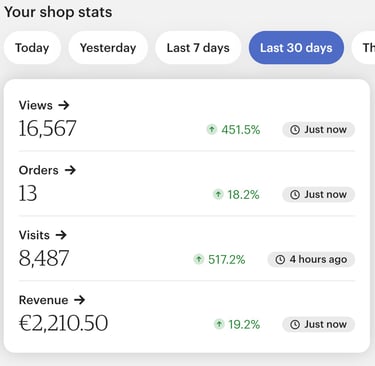375x366 pixels.
Task: Click the arrow icon beside Visits
Action: pos(61,235)
